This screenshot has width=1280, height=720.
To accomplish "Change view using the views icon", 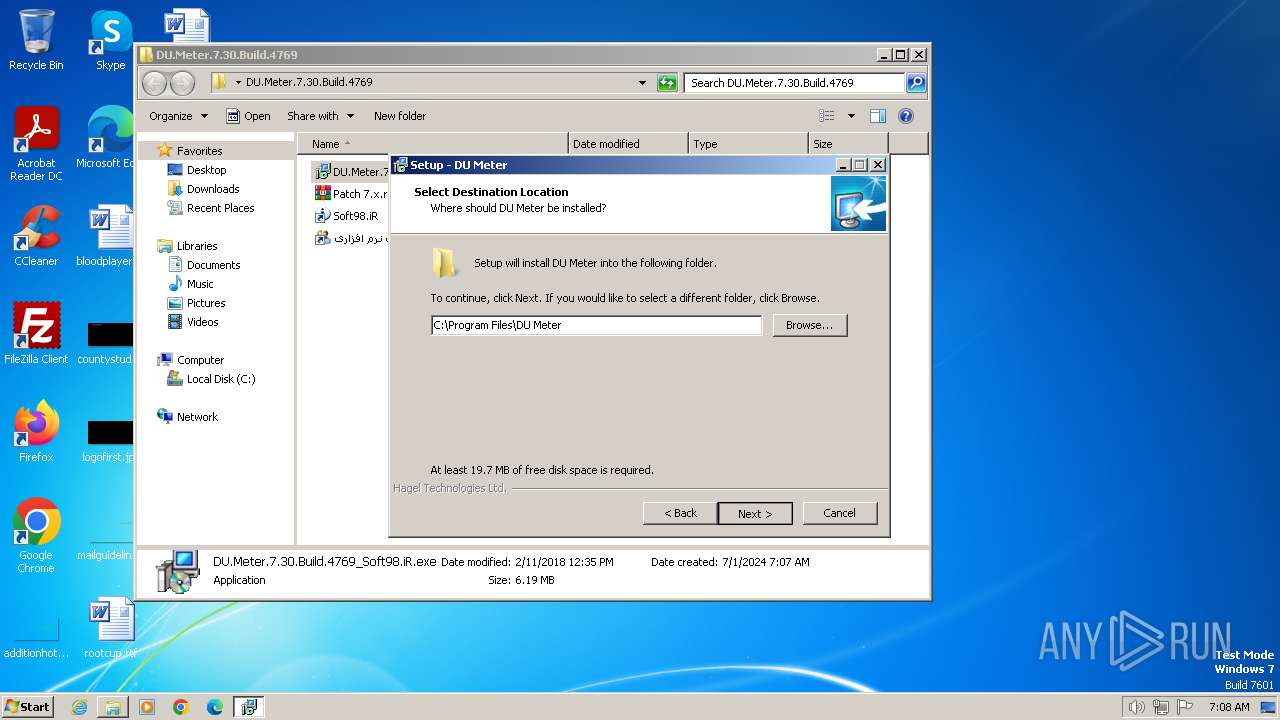I will tap(827, 116).
